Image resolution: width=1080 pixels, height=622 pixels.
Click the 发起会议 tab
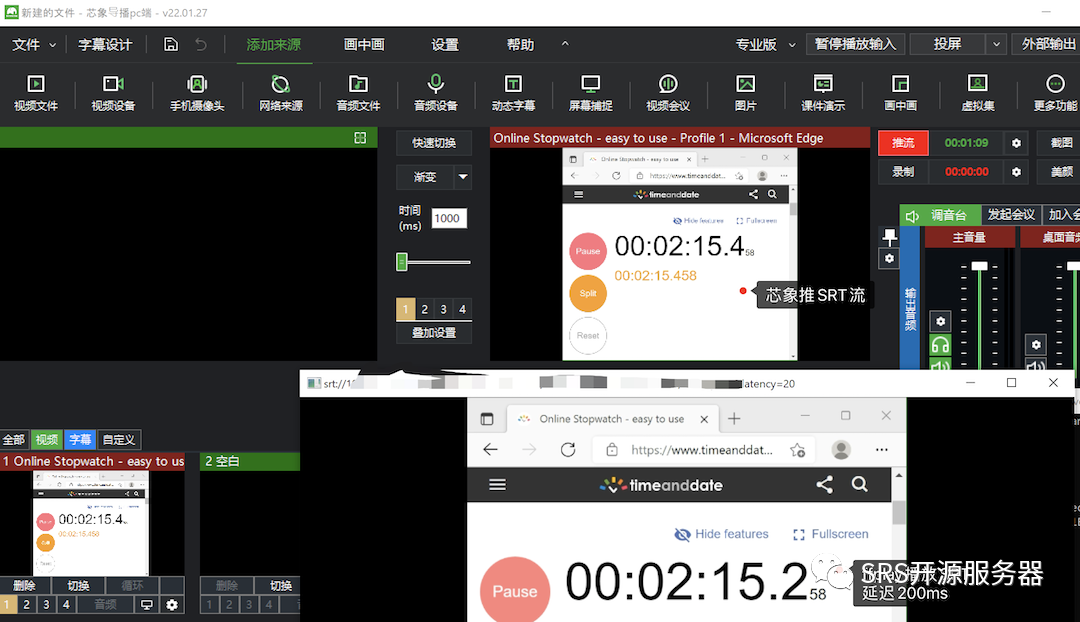(x=1011, y=215)
